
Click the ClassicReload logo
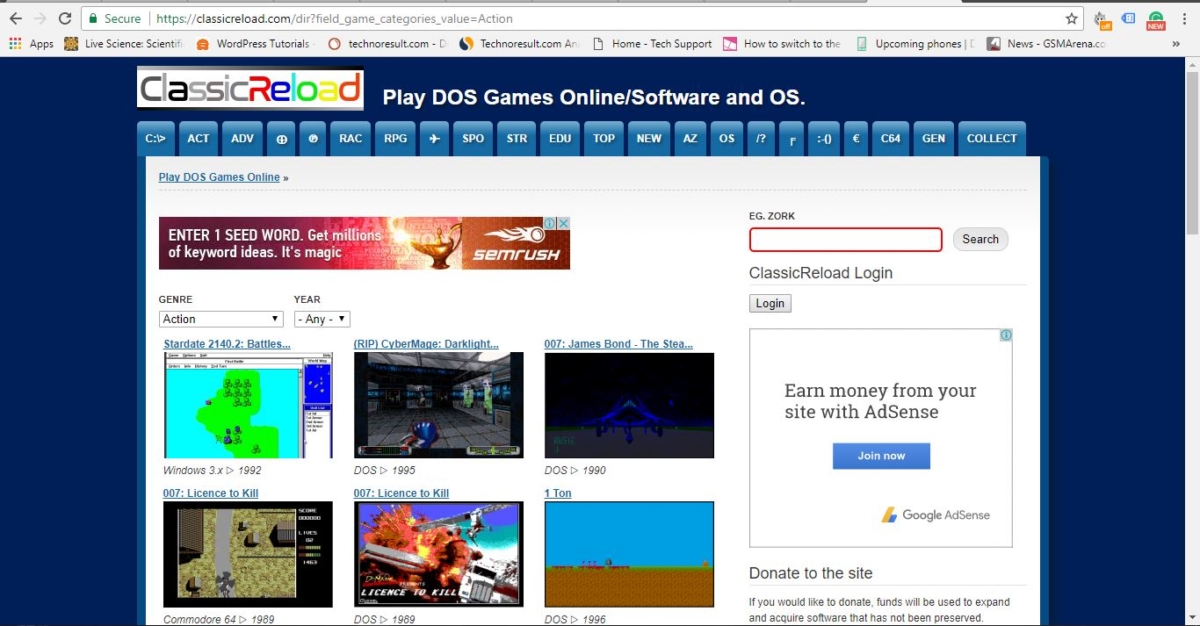coord(249,89)
